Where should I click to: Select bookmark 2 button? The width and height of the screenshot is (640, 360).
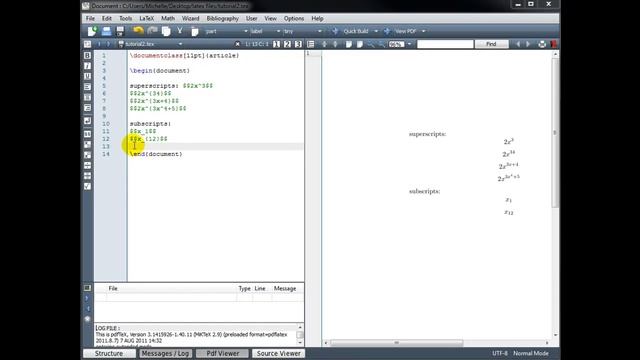tap(287, 44)
